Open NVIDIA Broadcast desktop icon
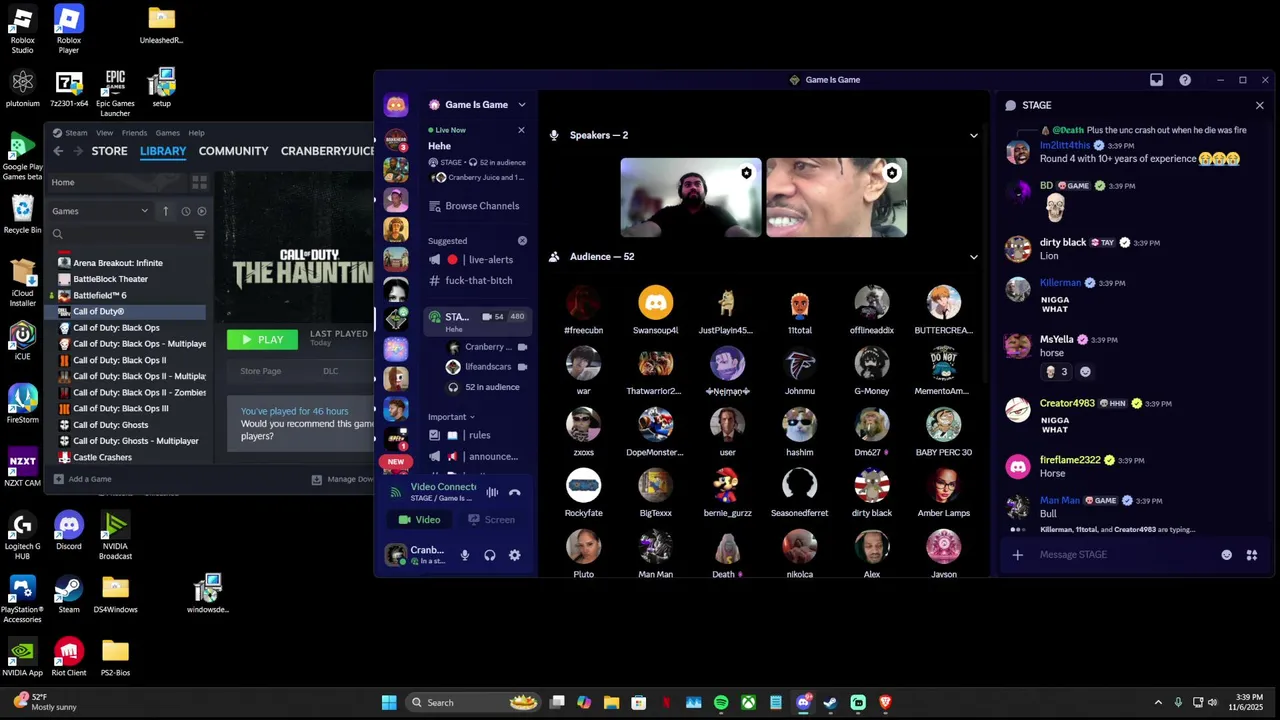The height and width of the screenshot is (720, 1280). pyautogui.click(x=115, y=536)
